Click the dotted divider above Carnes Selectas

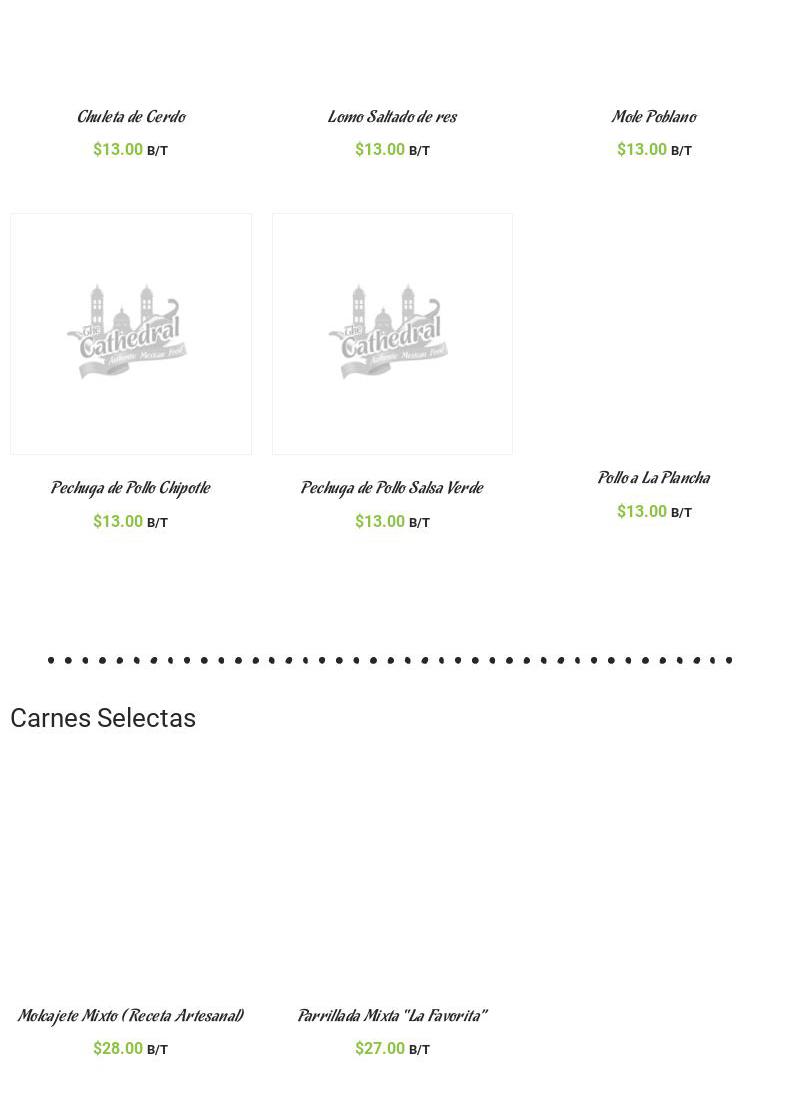(390, 660)
